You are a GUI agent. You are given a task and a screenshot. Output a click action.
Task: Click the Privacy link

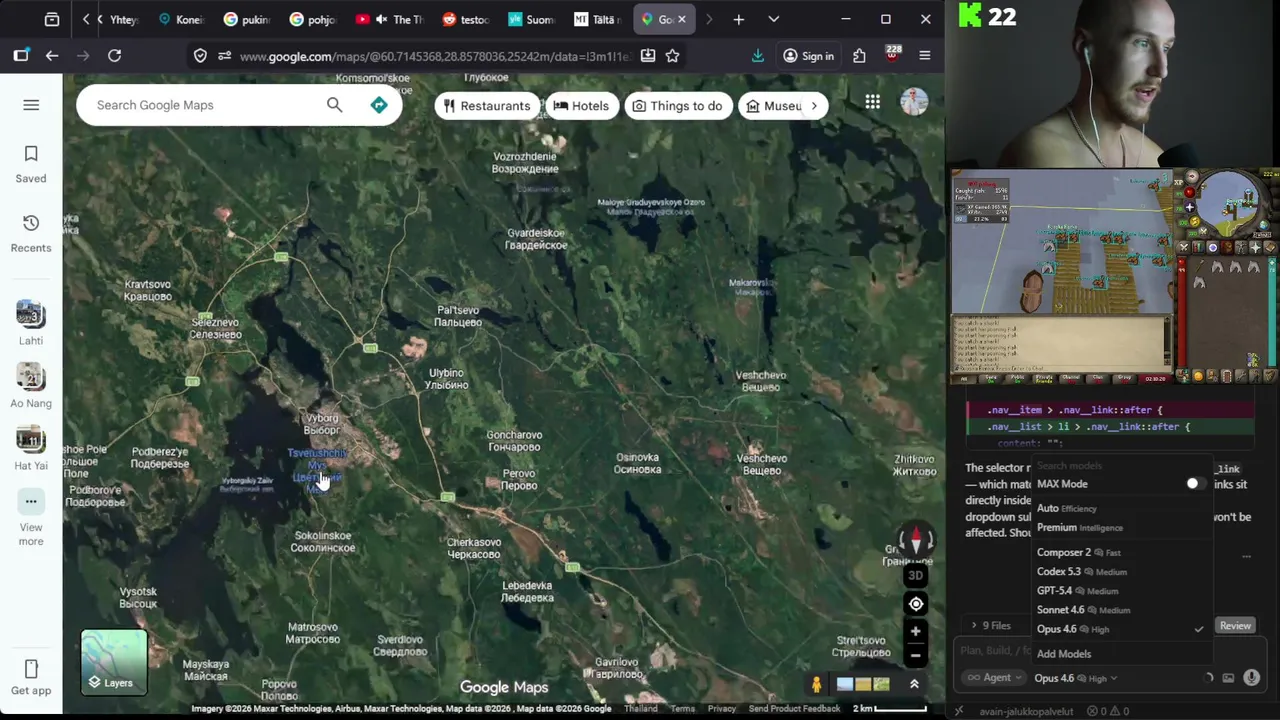click(x=722, y=709)
